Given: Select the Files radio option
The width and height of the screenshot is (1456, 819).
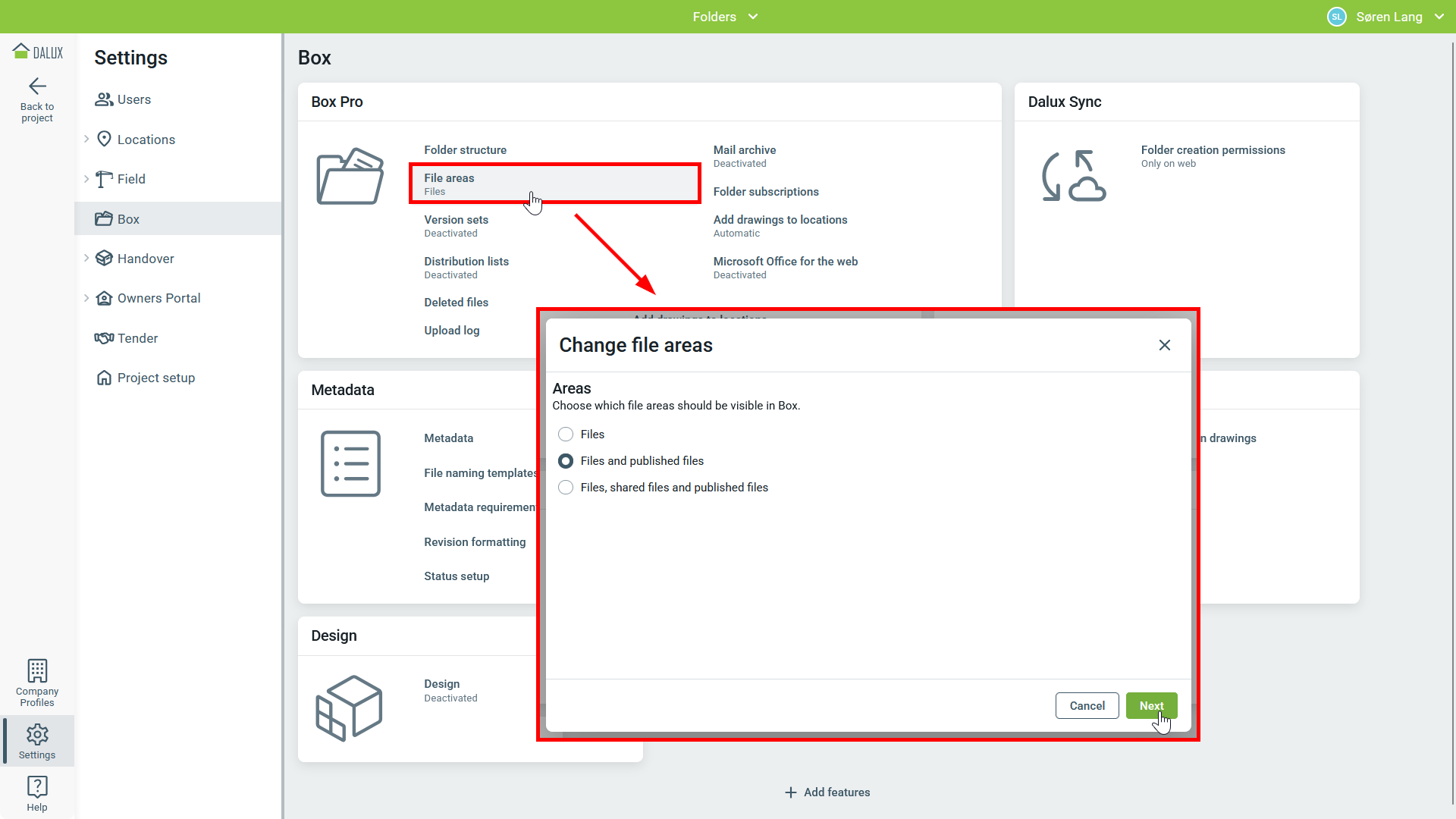Looking at the screenshot, I should [566, 435].
